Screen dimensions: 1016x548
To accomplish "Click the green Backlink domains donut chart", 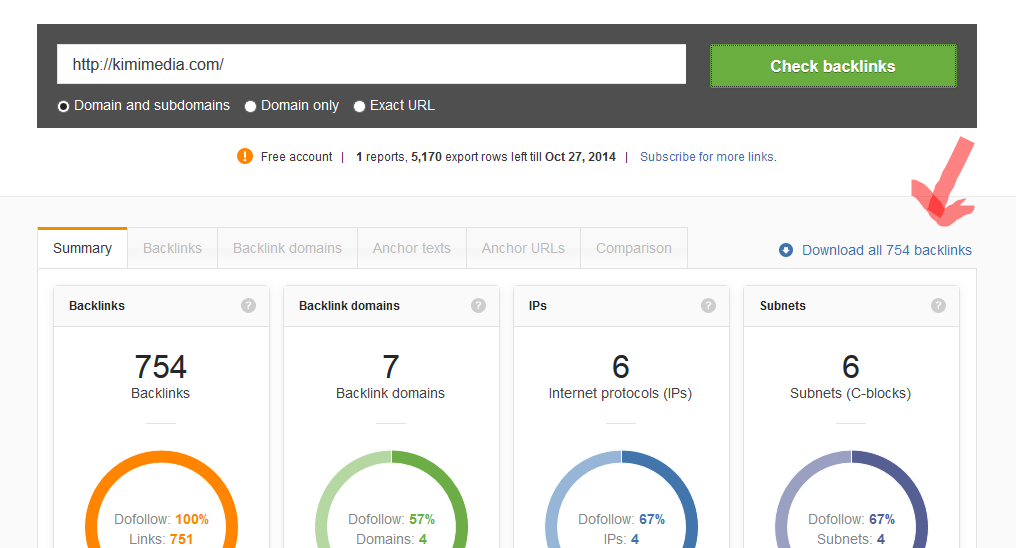I will tap(391, 499).
